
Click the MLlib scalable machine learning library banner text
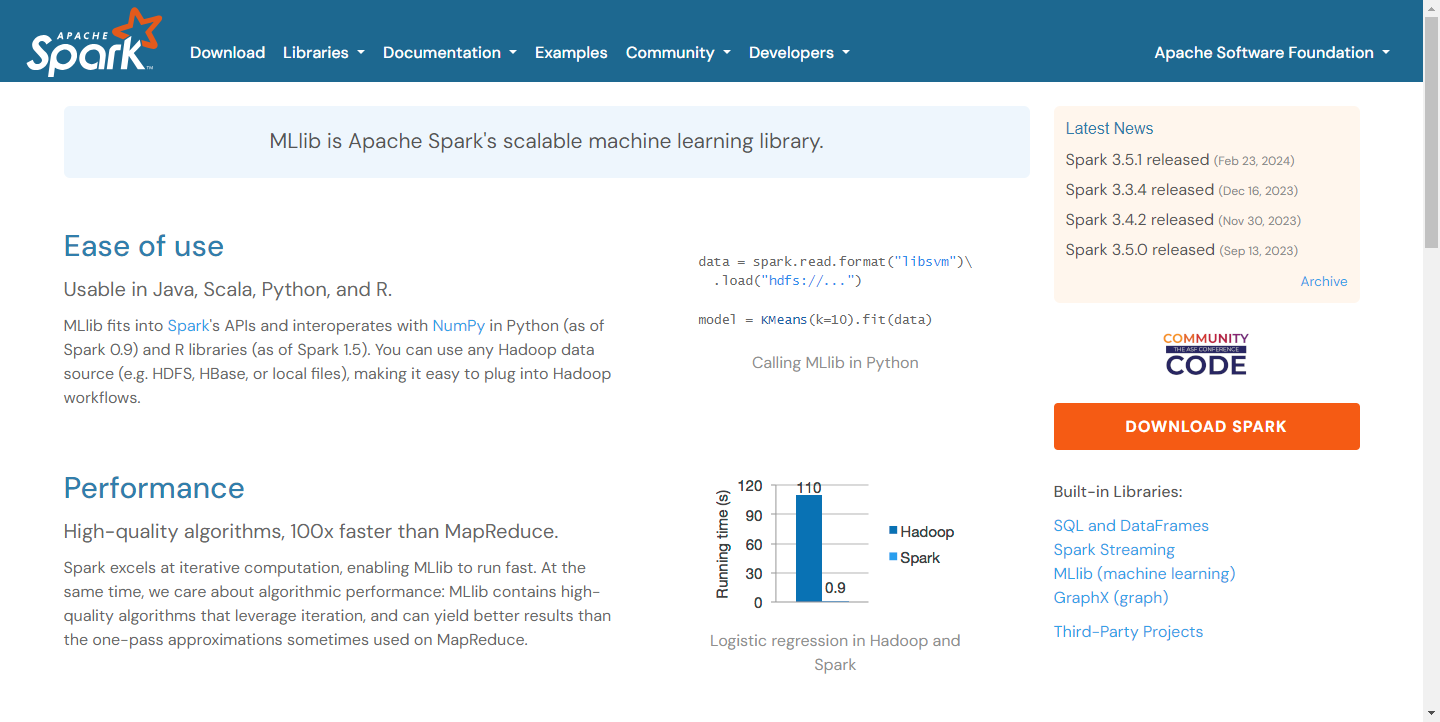(547, 141)
